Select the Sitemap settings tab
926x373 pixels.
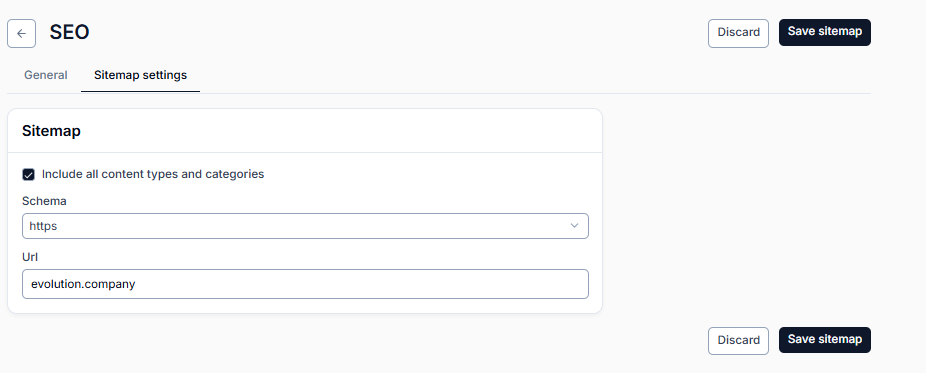141,75
